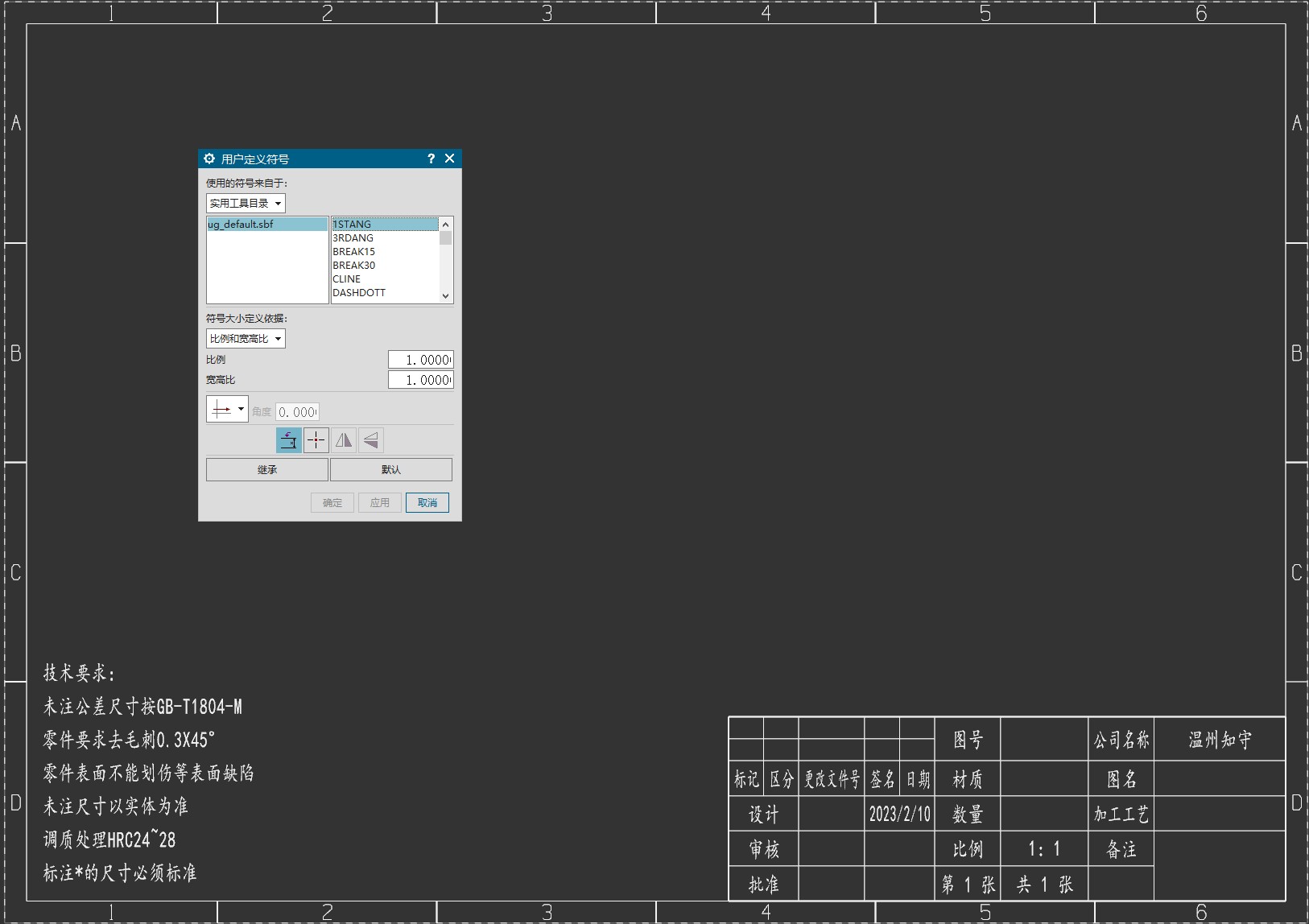Image resolution: width=1309 pixels, height=924 pixels.
Task: Click the symbol list scroll up arrow
Action: 446,225
